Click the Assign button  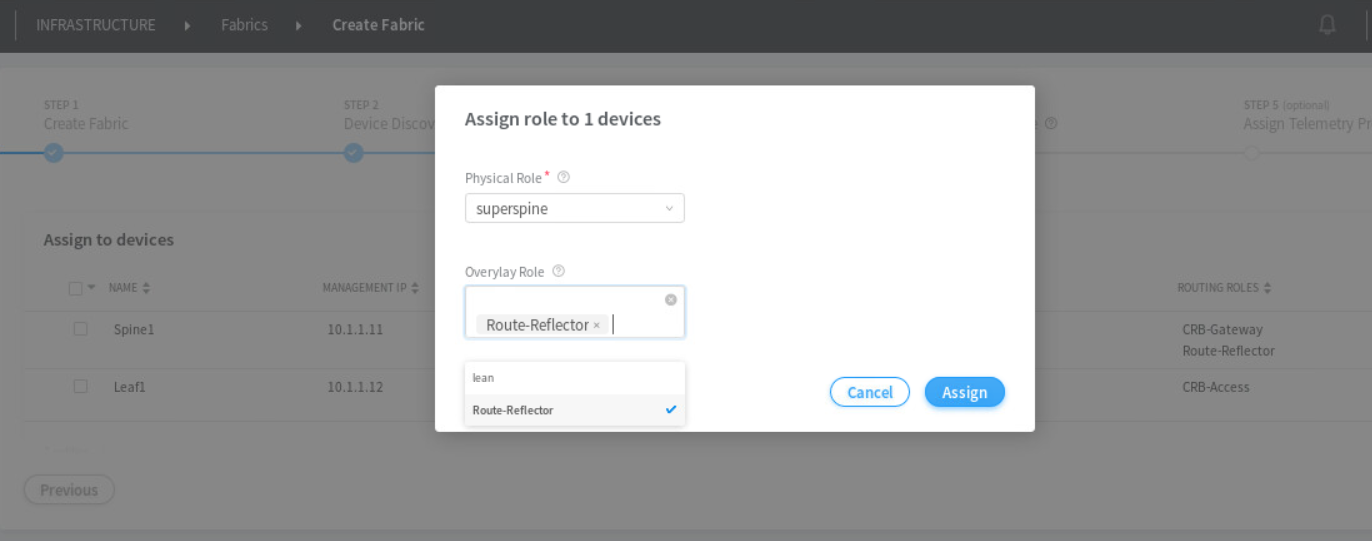tap(964, 392)
